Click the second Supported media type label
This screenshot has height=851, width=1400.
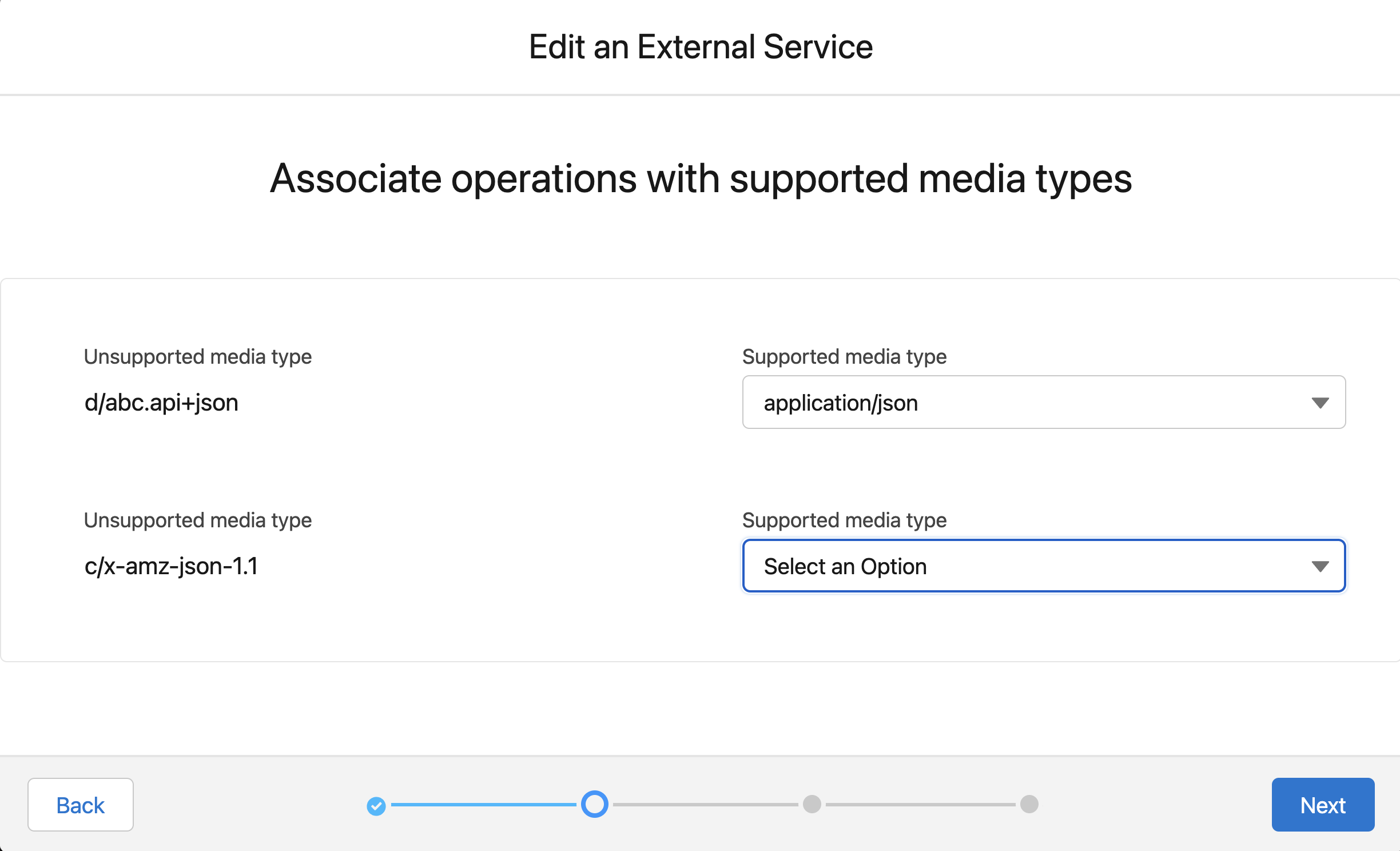[x=844, y=520]
